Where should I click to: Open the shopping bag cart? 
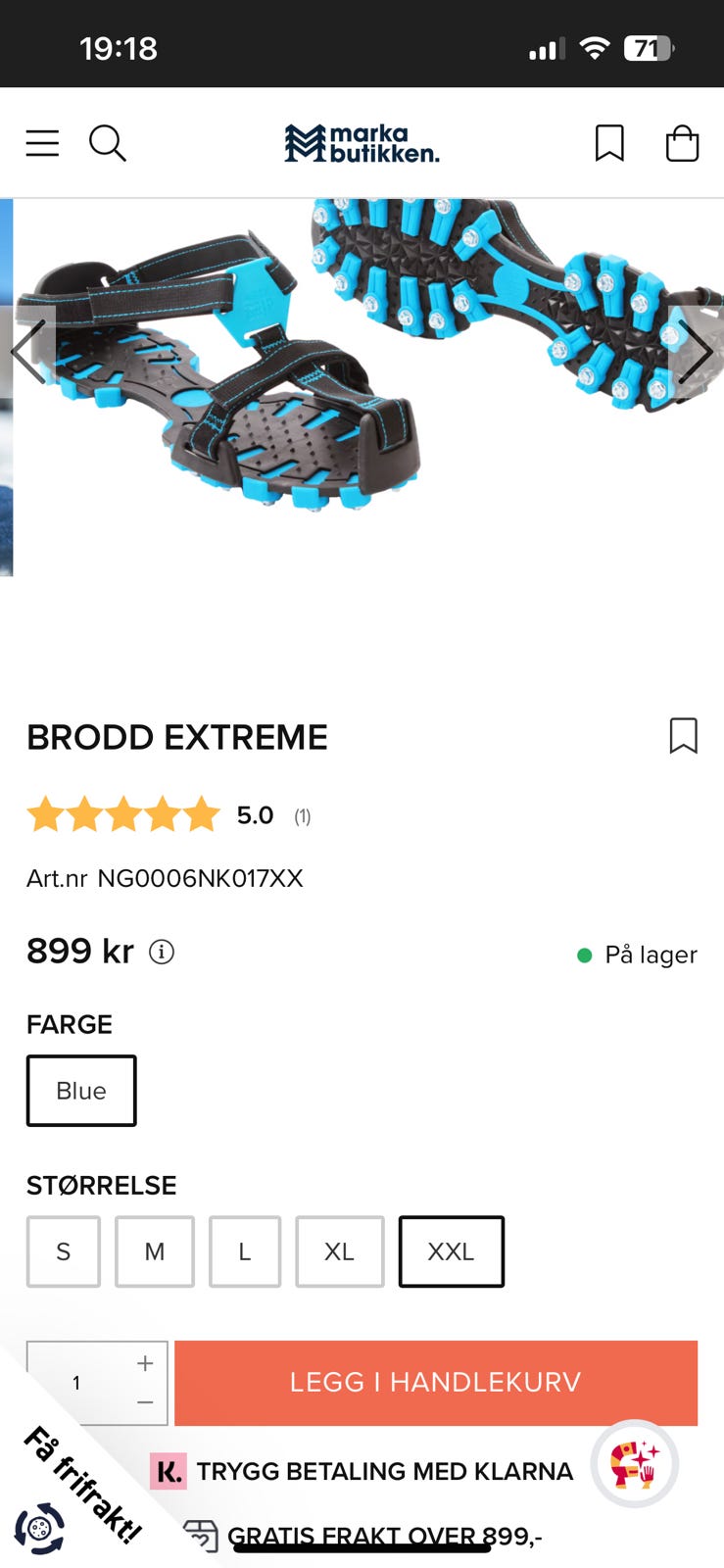[x=682, y=143]
